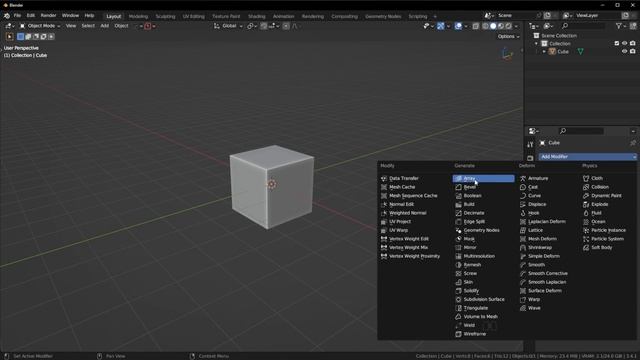Click the Wave modifier icon
This screenshot has width=640, height=360.
(523, 308)
